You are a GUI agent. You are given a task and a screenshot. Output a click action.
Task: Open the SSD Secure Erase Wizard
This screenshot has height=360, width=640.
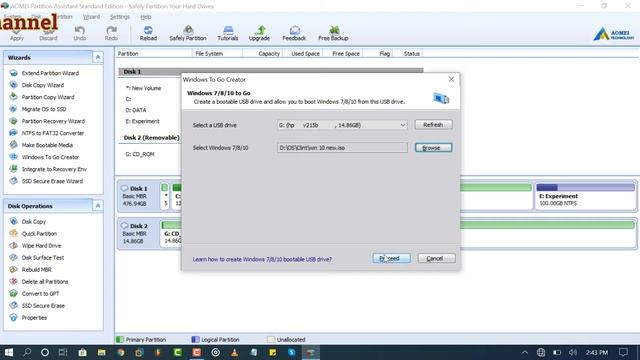[x=52, y=181]
